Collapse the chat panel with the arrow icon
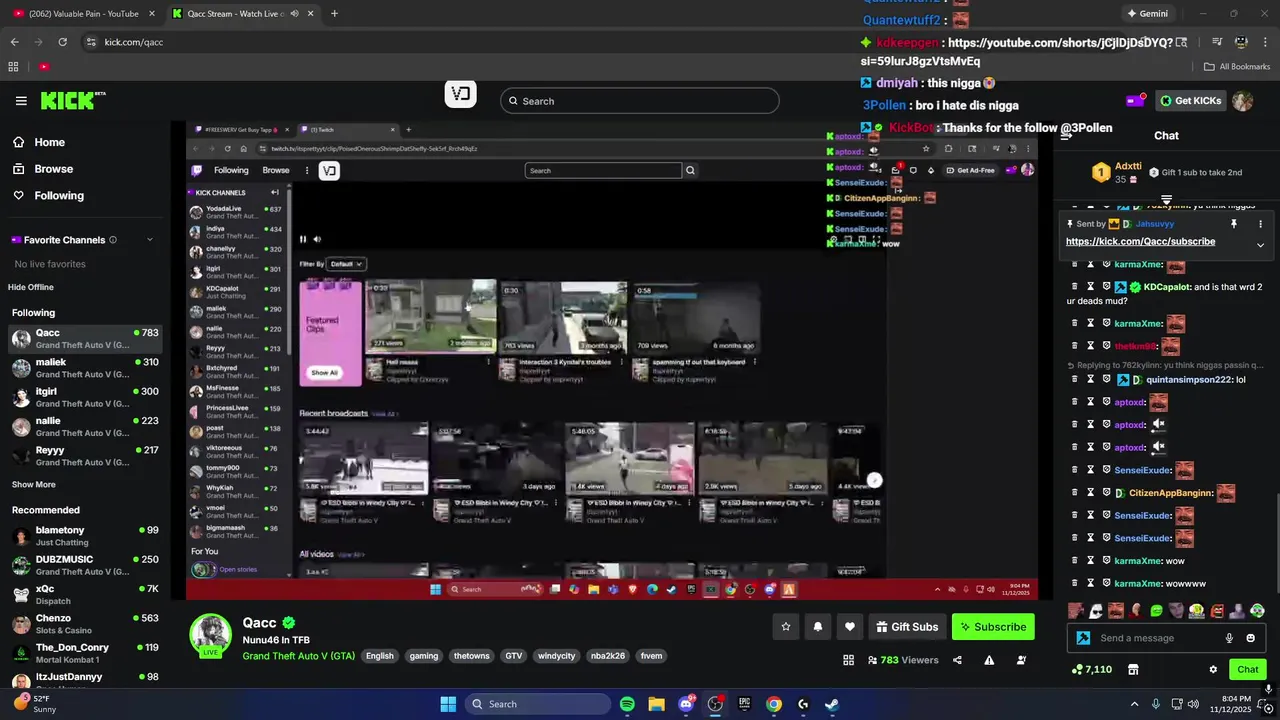Image resolution: width=1280 pixels, height=720 pixels. pos(1066,135)
